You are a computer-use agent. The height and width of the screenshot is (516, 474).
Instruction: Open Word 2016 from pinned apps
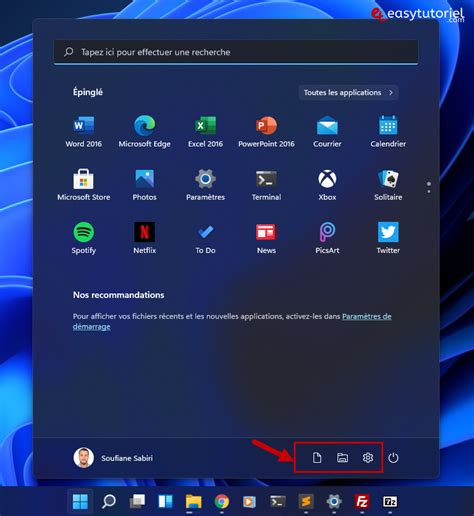point(83,132)
